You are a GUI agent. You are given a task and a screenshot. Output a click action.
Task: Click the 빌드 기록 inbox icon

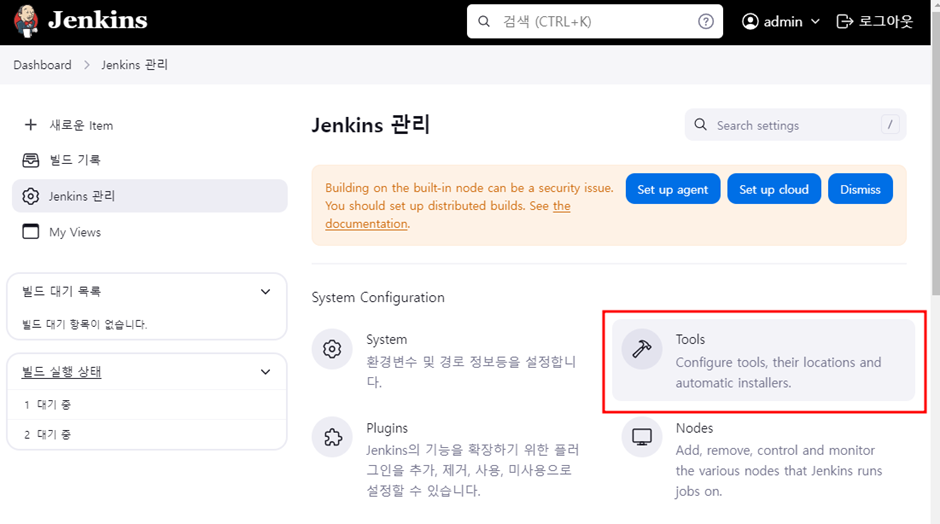coord(31,160)
